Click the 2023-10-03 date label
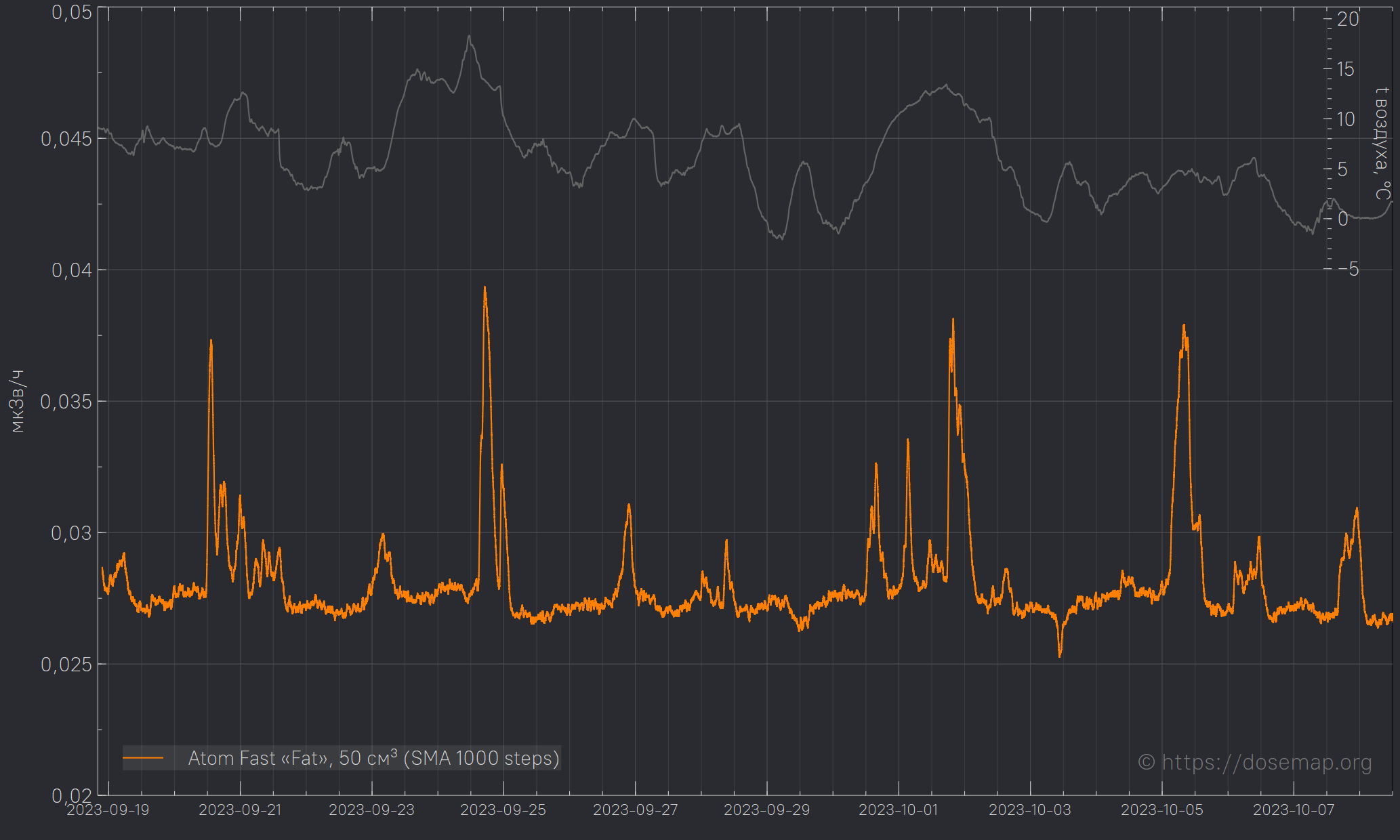The height and width of the screenshot is (840, 1400). [x=1030, y=810]
